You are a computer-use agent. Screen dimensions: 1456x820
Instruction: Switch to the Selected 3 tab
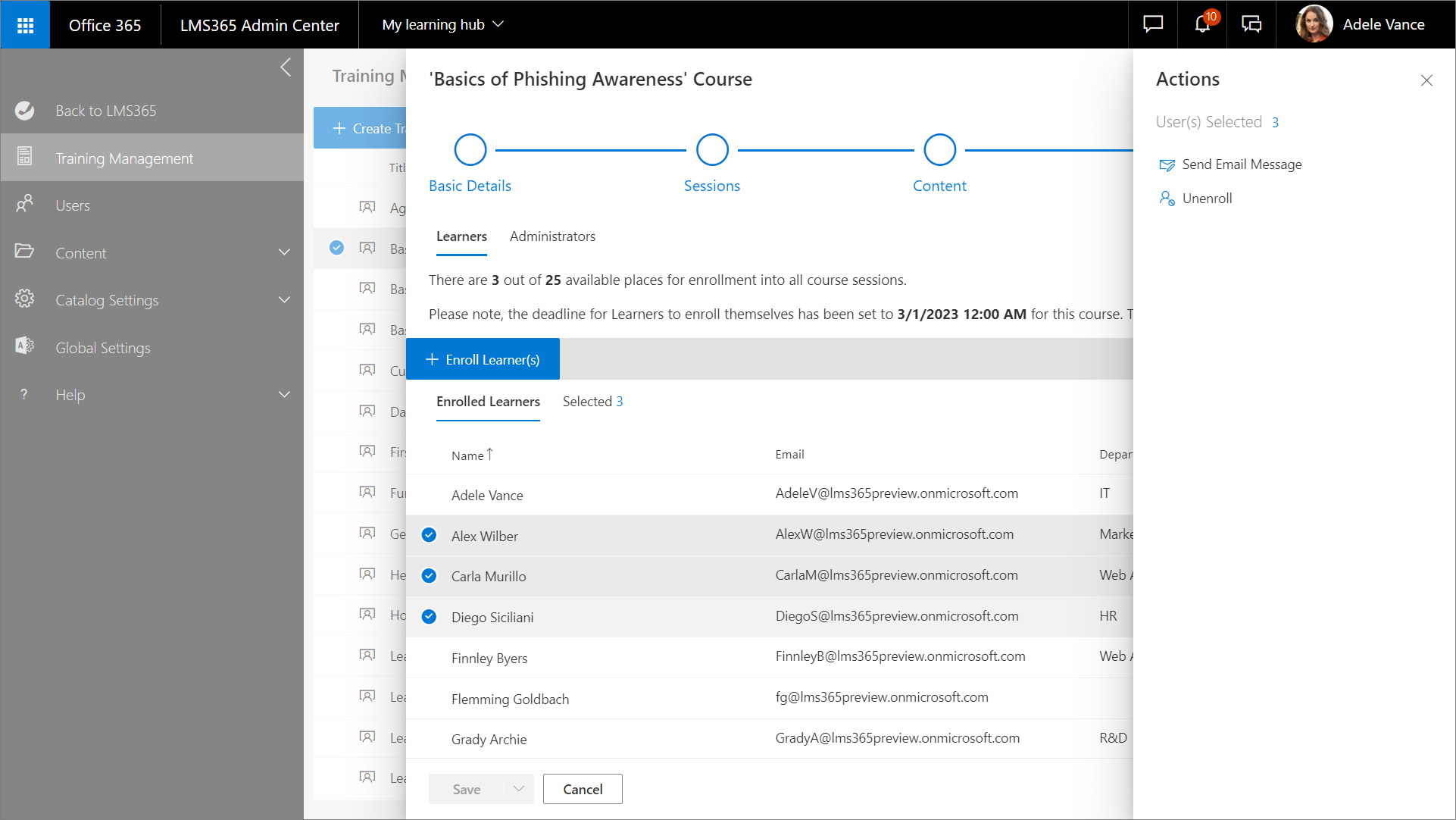(592, 402)
